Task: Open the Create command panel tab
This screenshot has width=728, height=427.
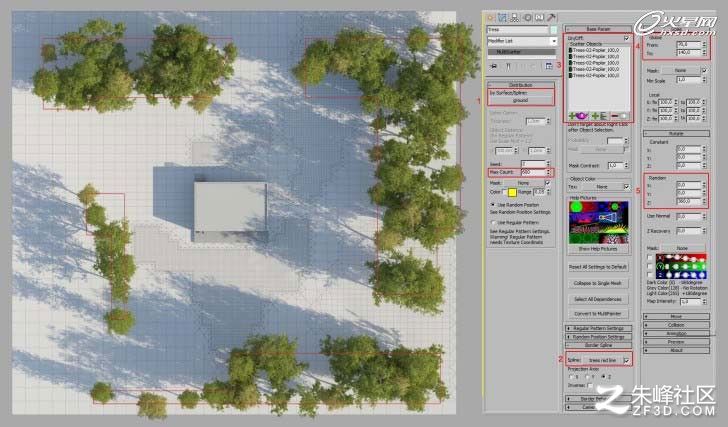Action: [490, 18]
